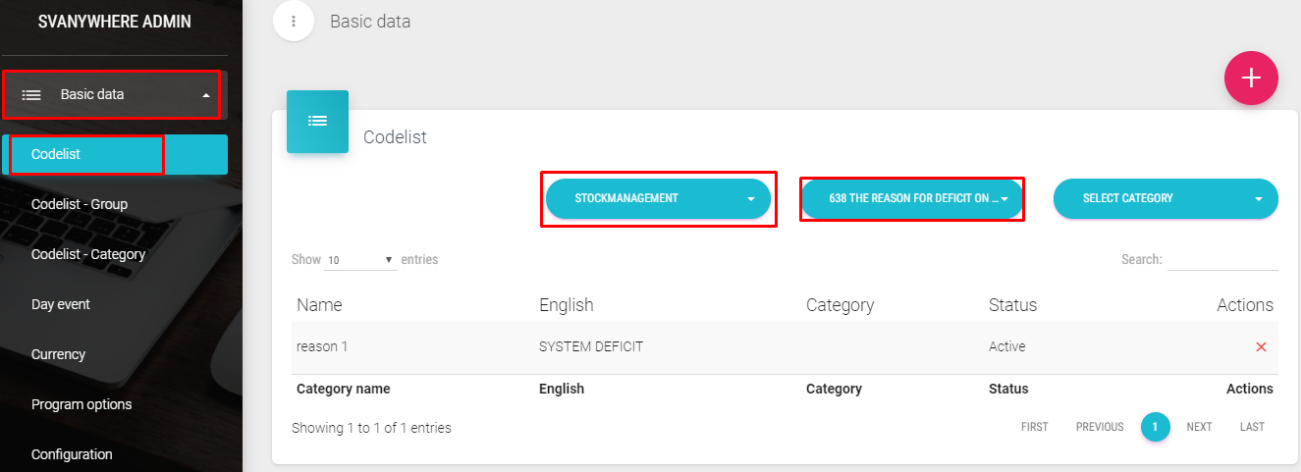Image resolution: width=1301 pixels, height=472 pixels.
Task: Open the 638 Reason for Deficit dropdown
Action: pos(912,198)
